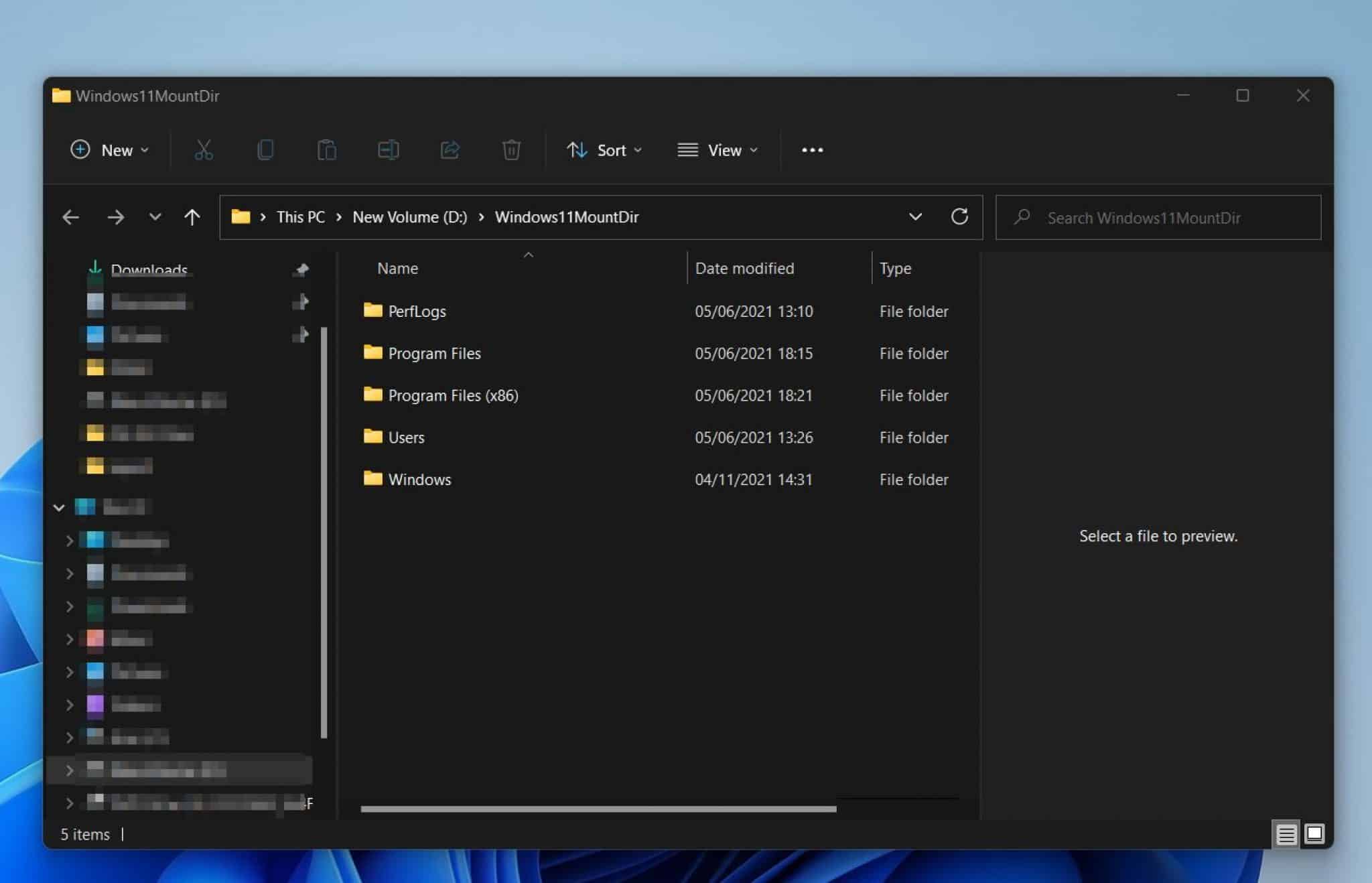Click the Share icon in toolbar
The image size is (1372, 883).
pyautogui.click(x=450, y=150)
